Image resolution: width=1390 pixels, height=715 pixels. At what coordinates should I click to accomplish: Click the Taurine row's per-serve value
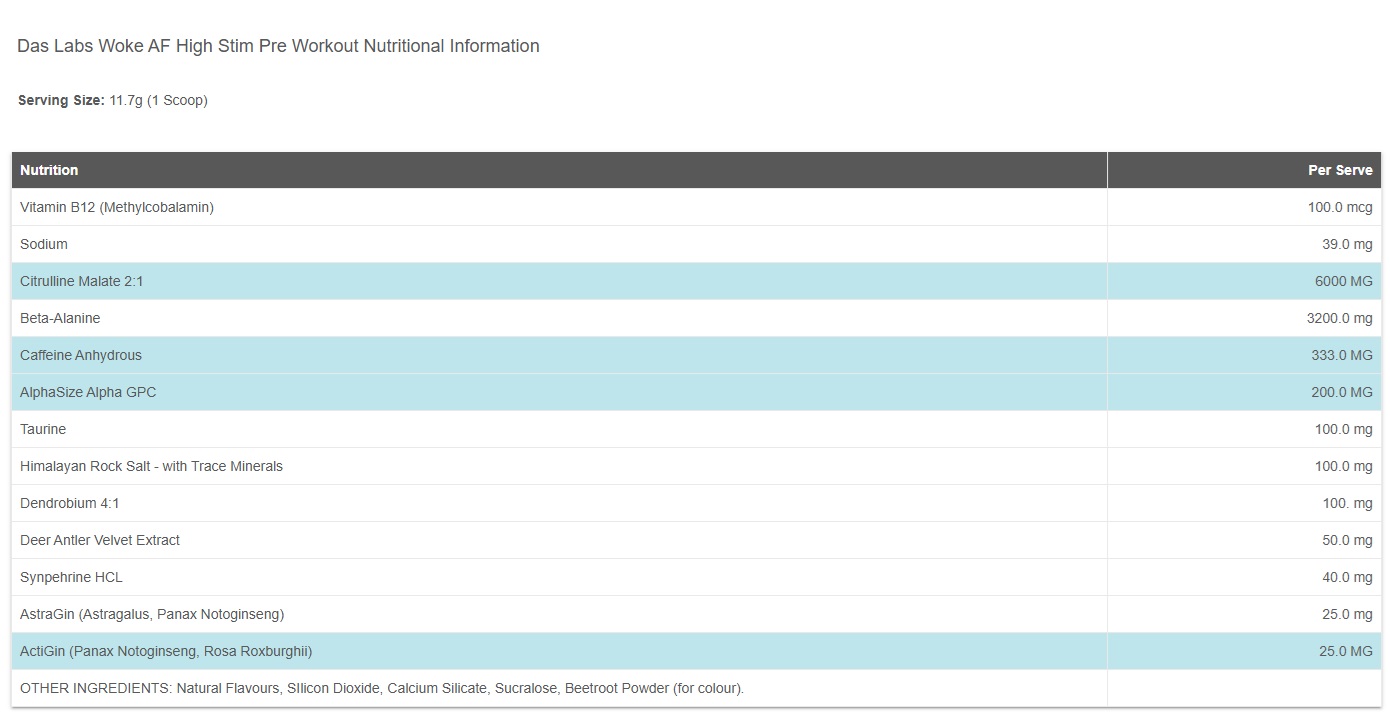click(1344, 429)
